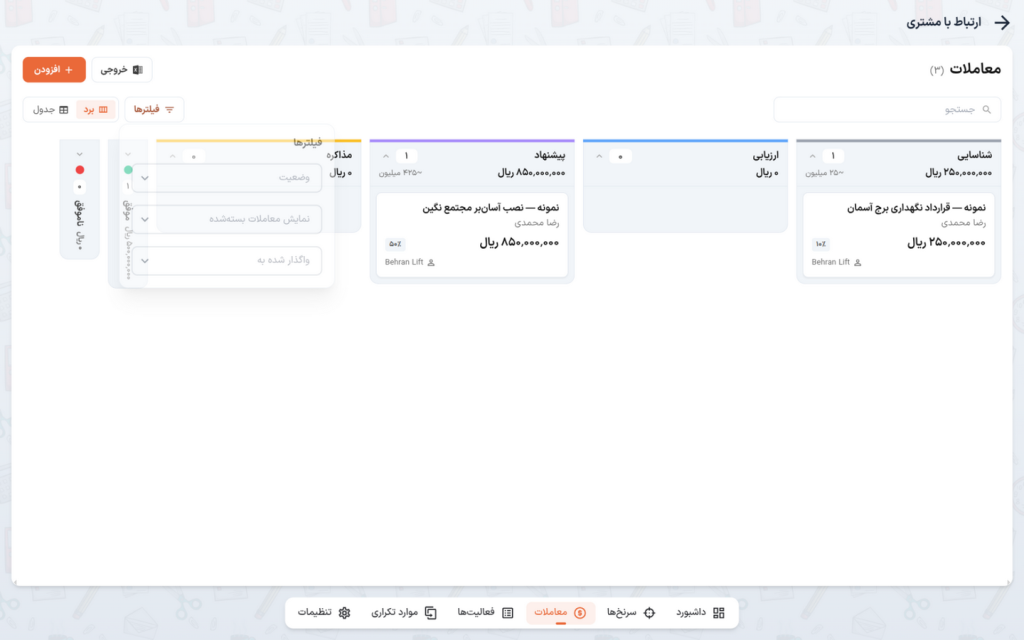Open the وضعیت status dropdown

coord(227,178)
